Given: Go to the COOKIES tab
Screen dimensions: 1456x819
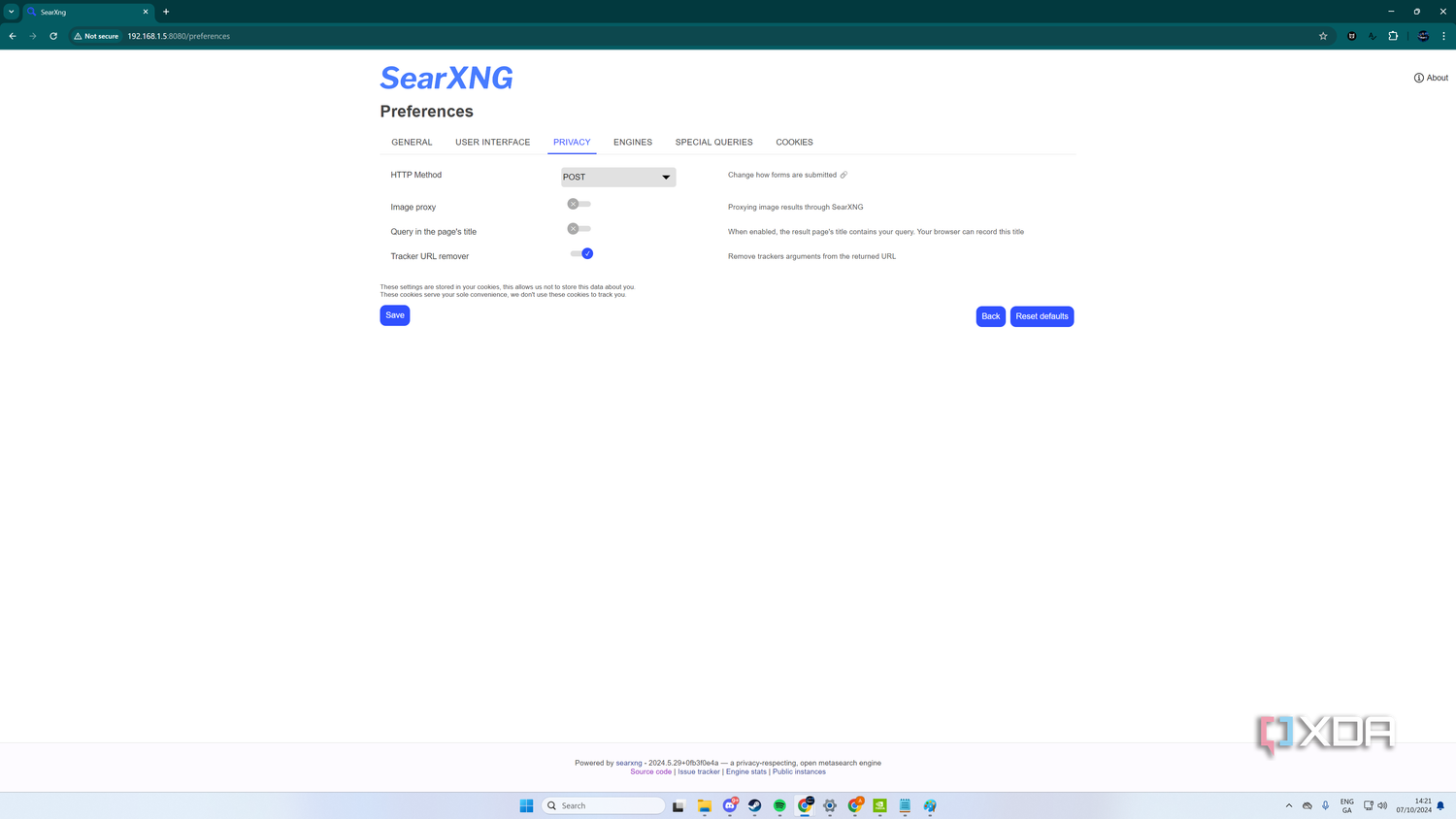Looking at the screenshot, I should point(794,142).
